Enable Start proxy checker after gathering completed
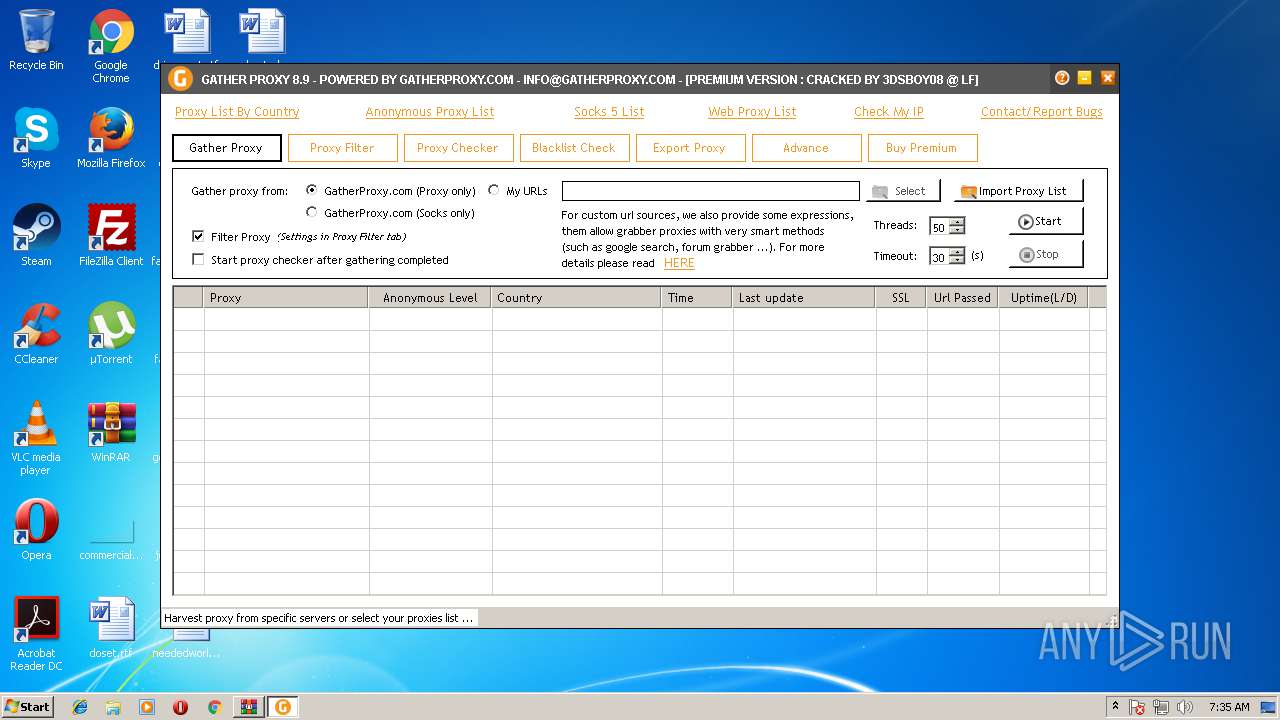1280x720 pixels. (198, 259)
